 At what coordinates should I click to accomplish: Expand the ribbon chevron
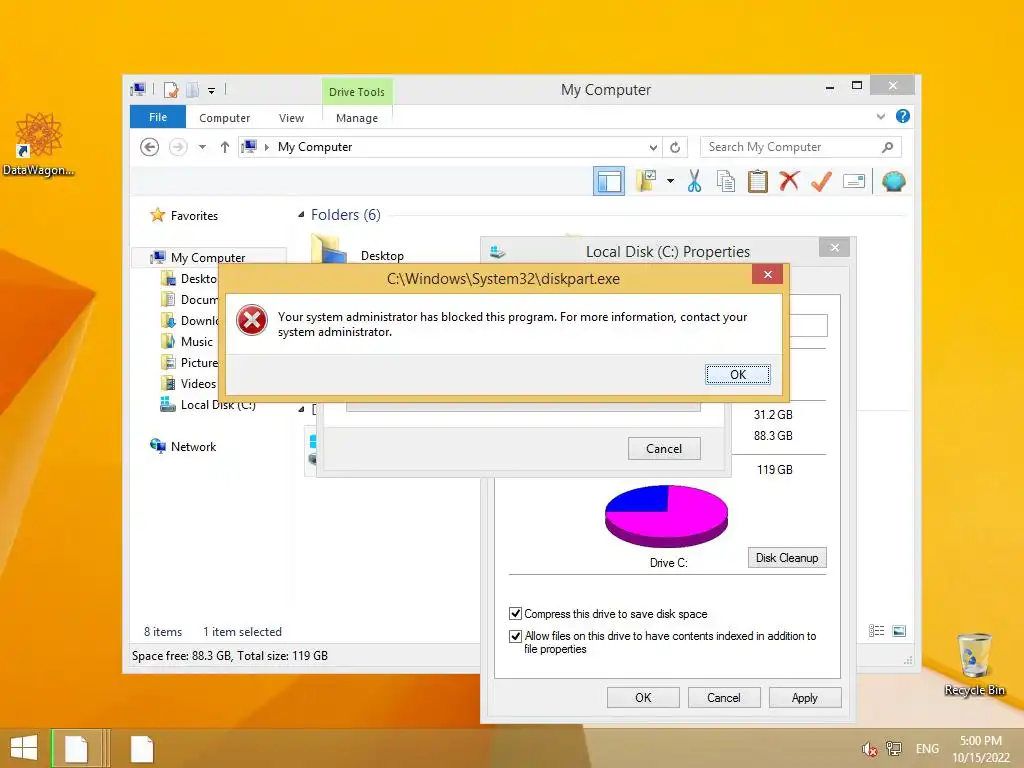tap(881, 116)
